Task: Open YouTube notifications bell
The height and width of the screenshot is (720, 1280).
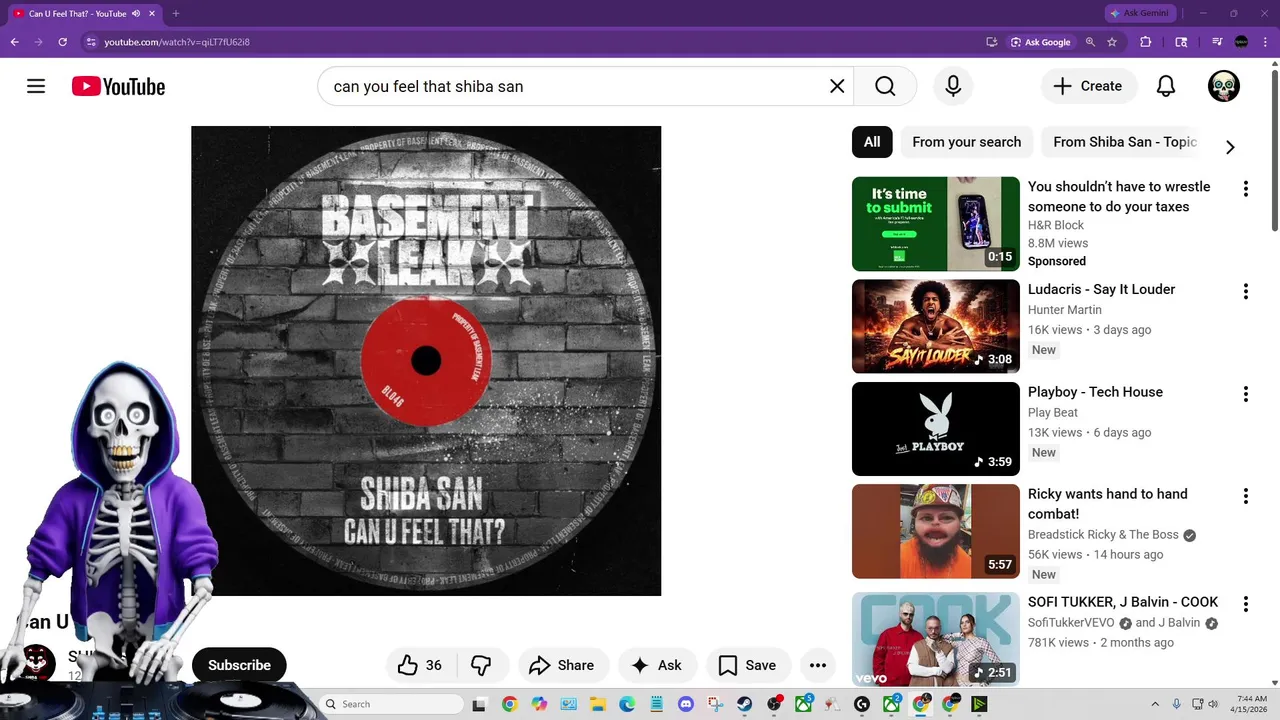Action: coord(1166,86)
